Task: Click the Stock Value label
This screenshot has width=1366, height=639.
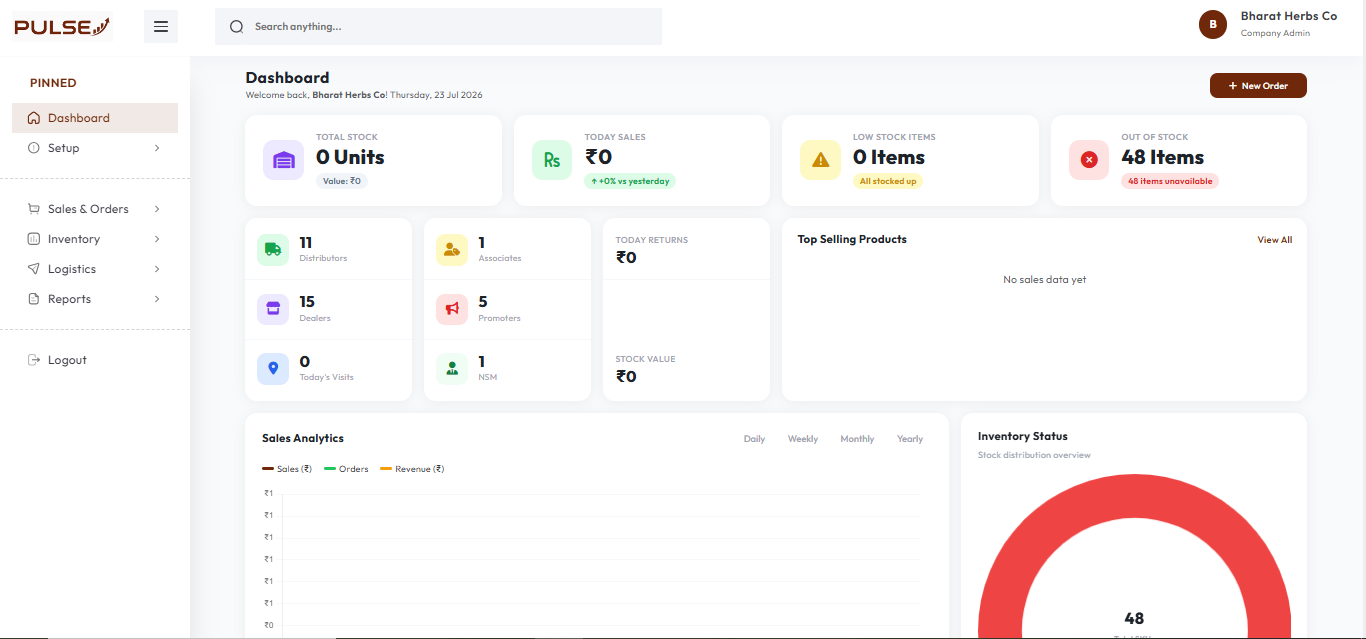Action: (646, 359)
